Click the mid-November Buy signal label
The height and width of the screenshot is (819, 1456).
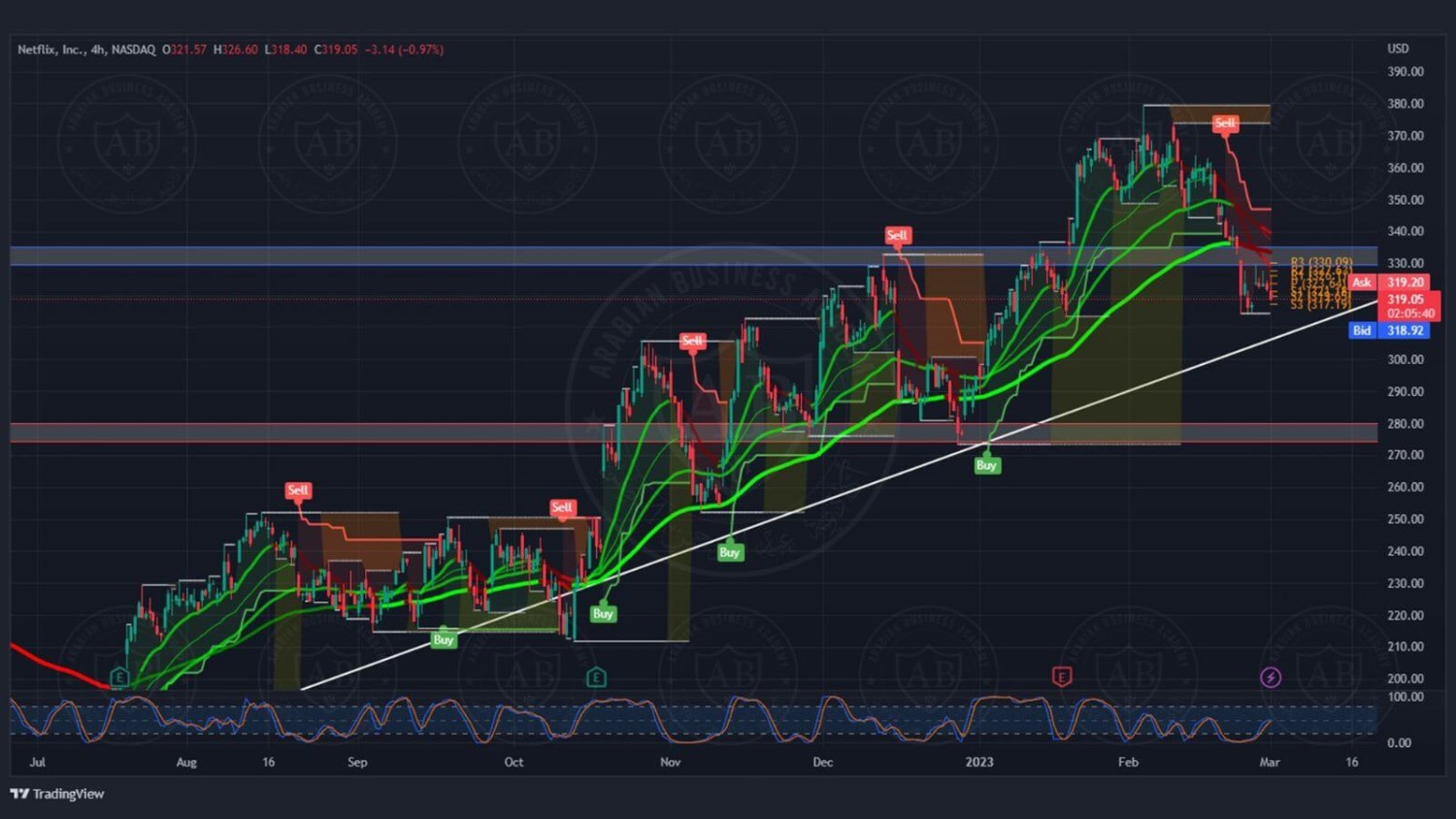click(x=730, y=552)
